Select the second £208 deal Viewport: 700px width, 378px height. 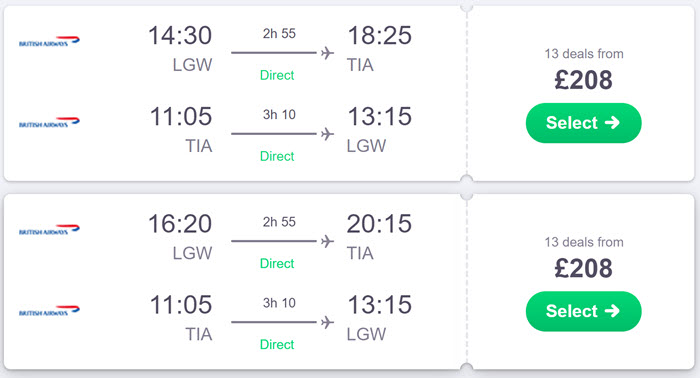pyautogui.click(x=583, y=311)
